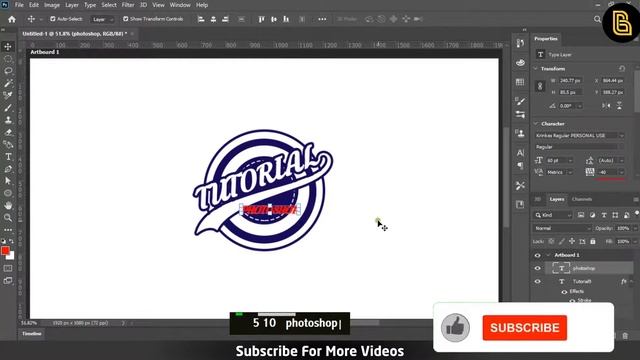Open the Filter menu
Screen dimensions: 640x360
pos(128,5)
